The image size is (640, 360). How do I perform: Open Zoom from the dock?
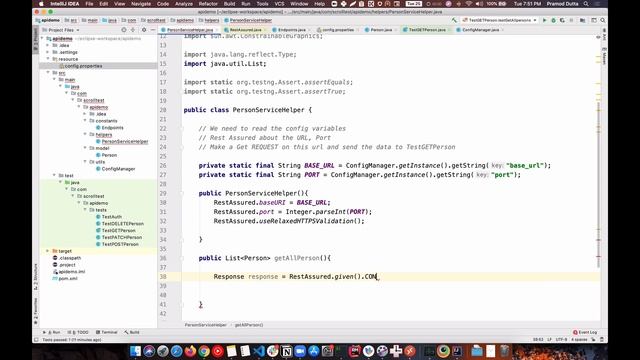point(300,351)
